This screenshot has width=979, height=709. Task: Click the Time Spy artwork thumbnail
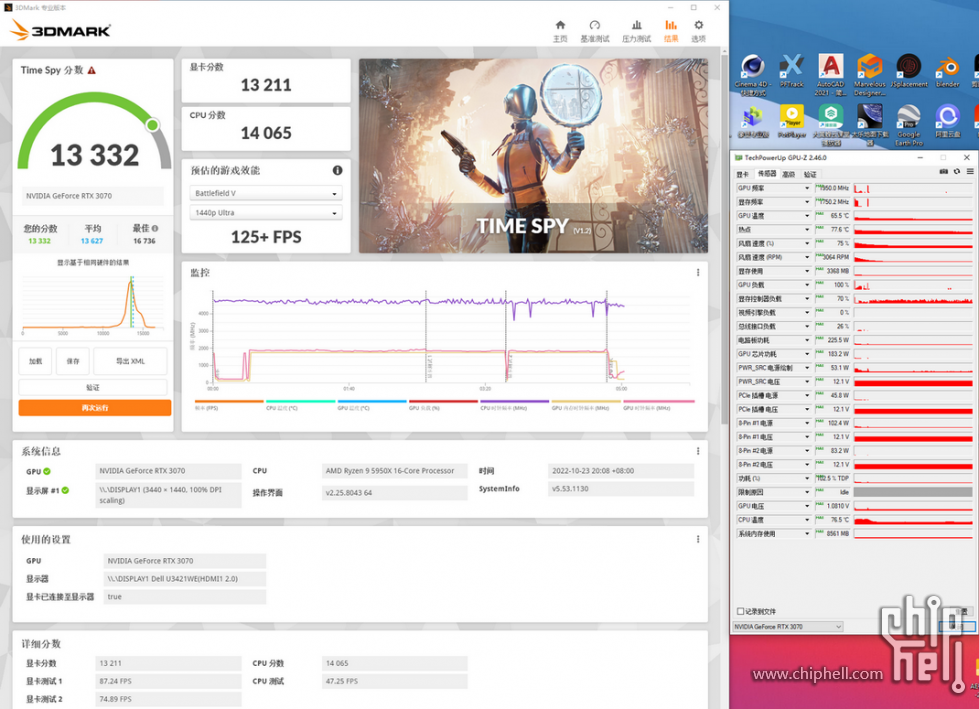pyautogui.click(x=533, y=155)
